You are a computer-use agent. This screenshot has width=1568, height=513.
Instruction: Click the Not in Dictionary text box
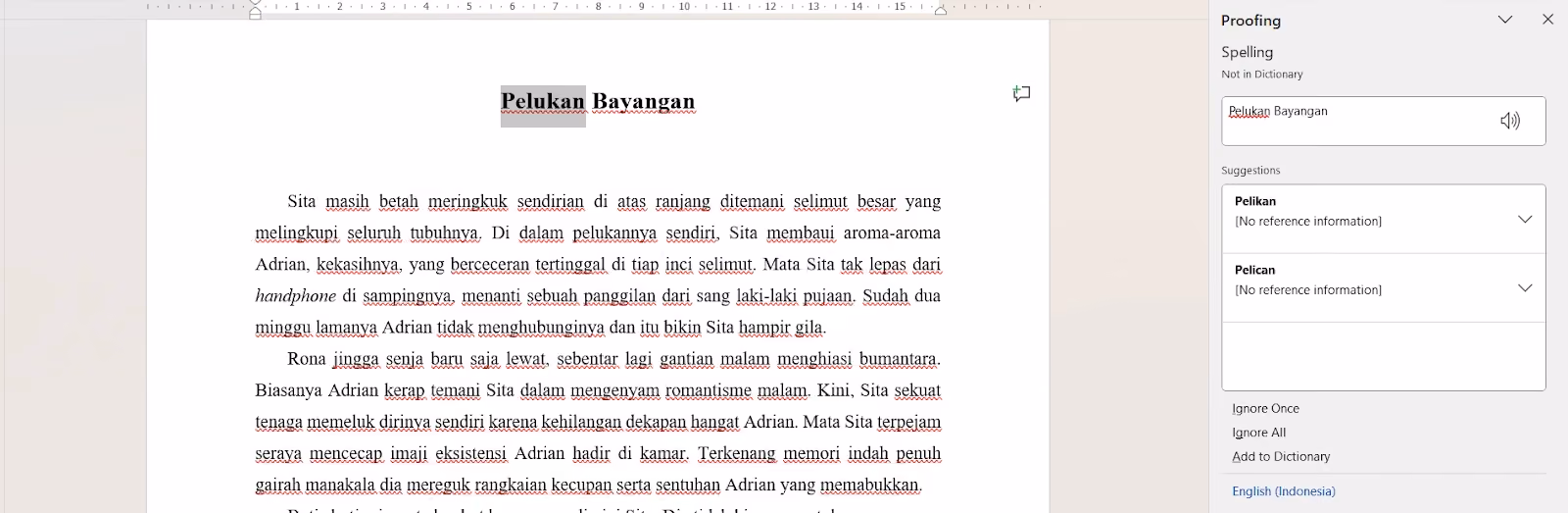(1383, 121)
